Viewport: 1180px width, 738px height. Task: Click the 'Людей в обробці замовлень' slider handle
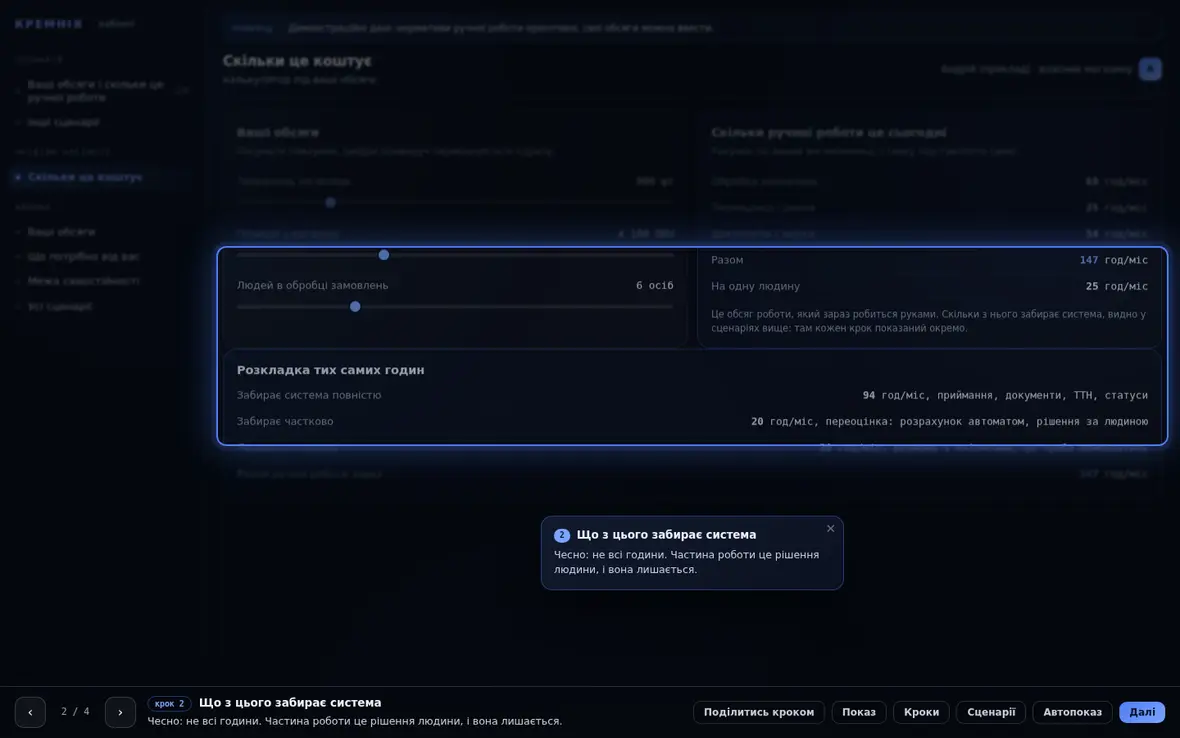tap(355, 307)
